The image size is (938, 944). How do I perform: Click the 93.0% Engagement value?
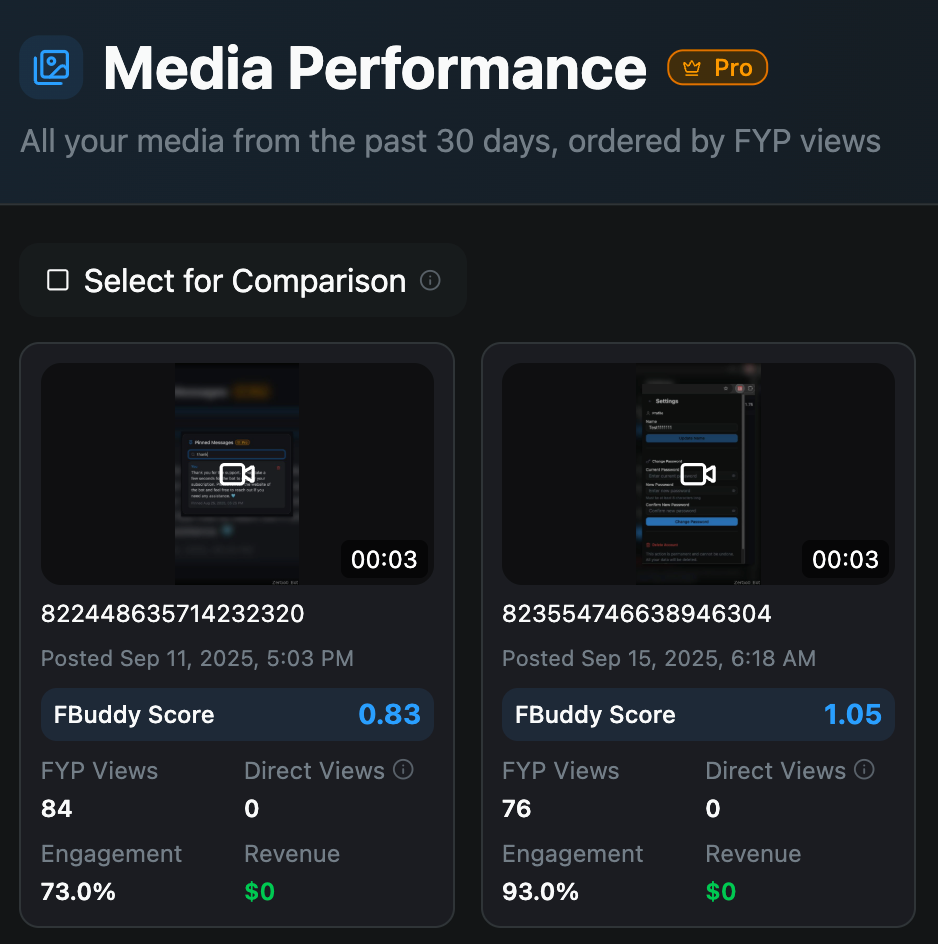point(540,891)
